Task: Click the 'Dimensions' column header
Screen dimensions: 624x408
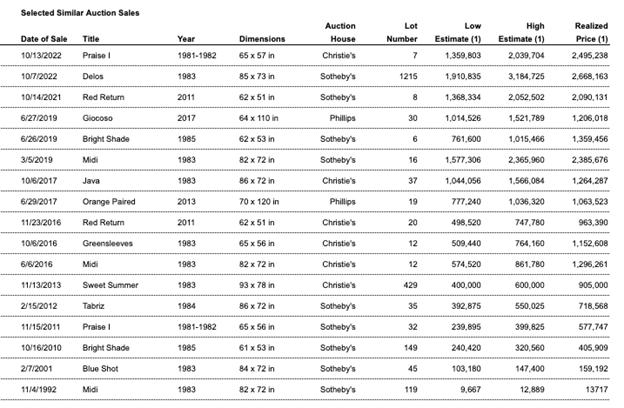Action: pyautogui.click(x=262, y=38)
